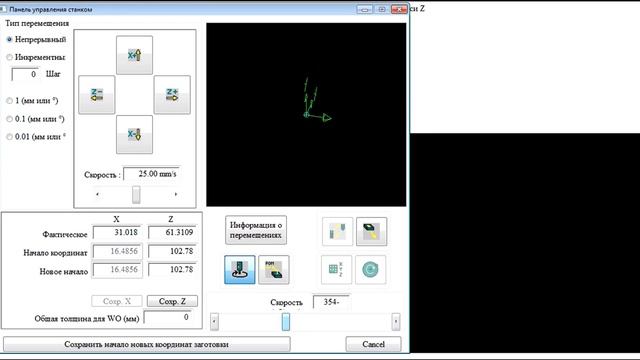Click the Cancel button
The image size is (640, 360).
pos(373,344)
